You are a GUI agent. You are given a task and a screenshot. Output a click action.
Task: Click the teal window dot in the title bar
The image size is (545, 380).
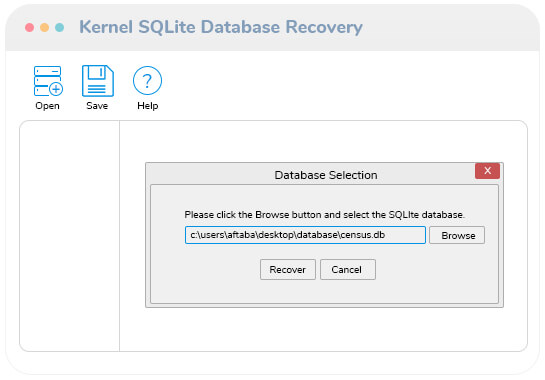pyautogui.click(x=59, y=27)
